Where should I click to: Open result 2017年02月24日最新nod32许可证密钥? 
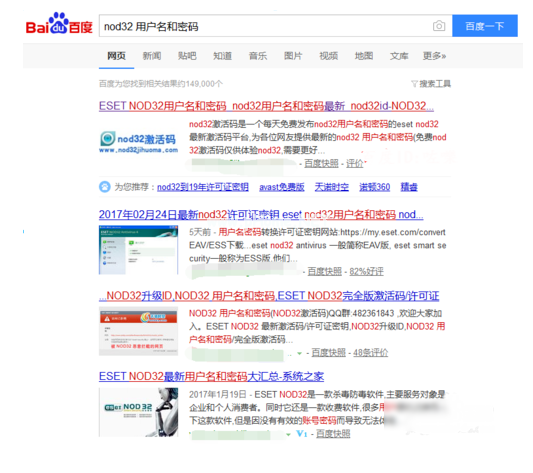[x=261, y=215]
